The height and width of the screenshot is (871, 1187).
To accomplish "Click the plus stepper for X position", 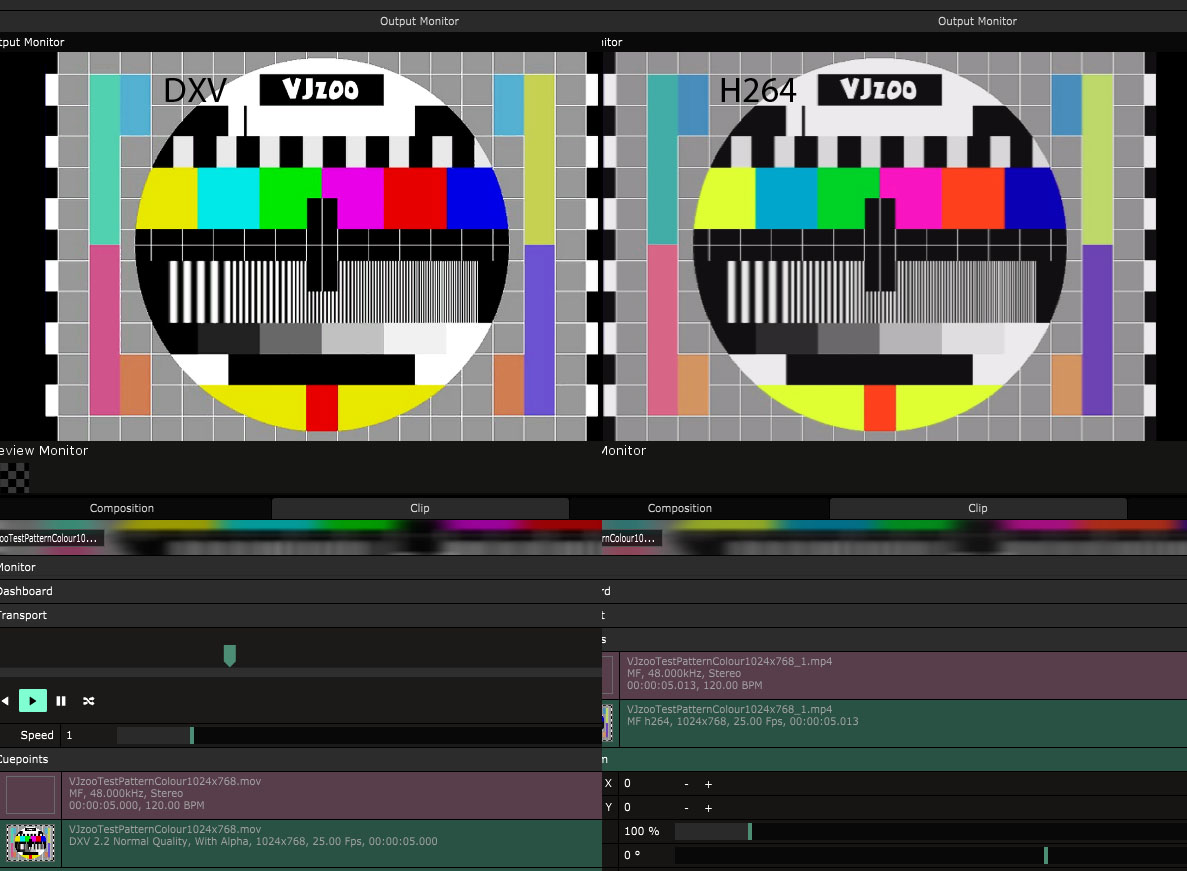I will click(708, 783).
